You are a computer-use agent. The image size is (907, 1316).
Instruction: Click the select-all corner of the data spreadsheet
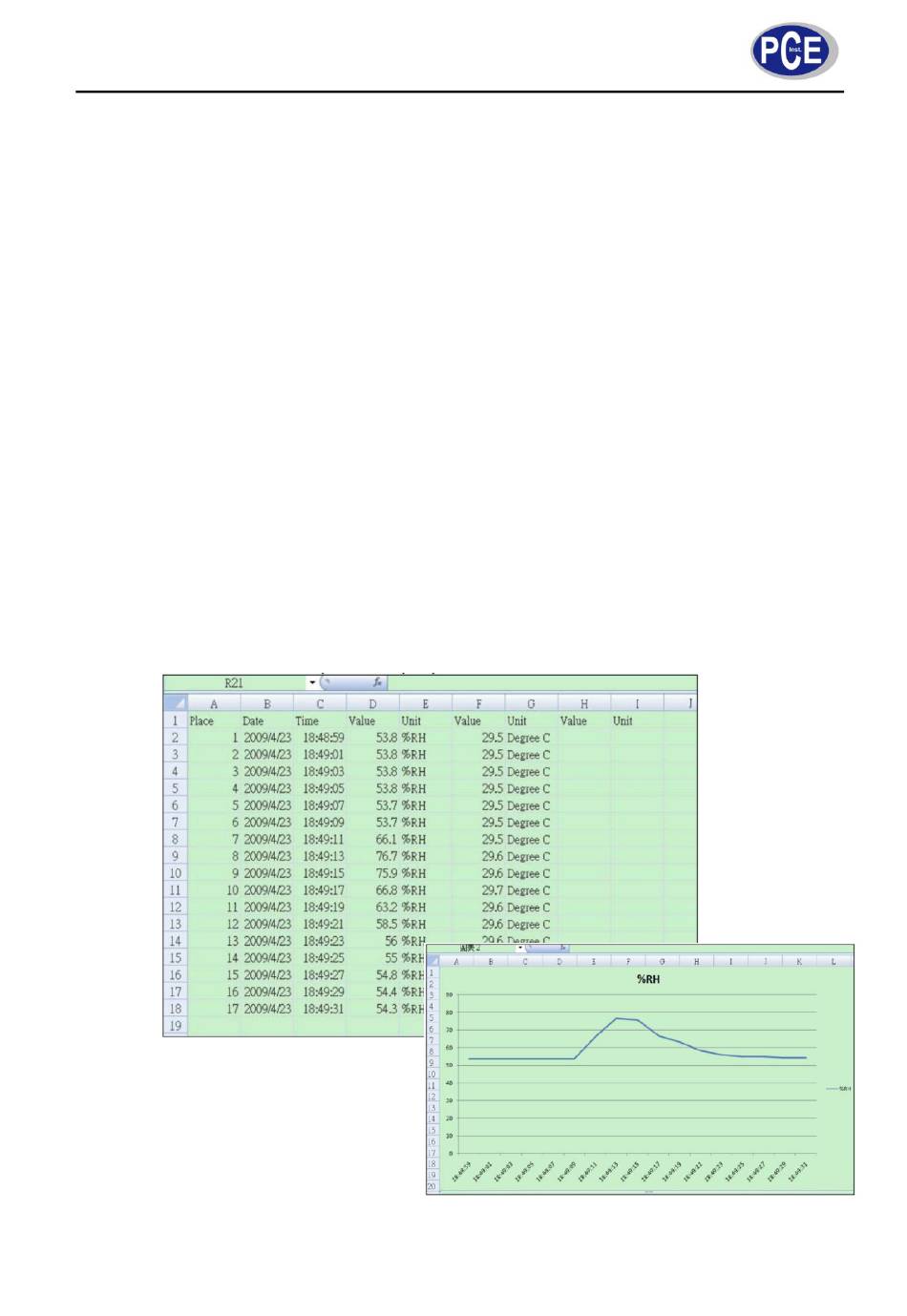pos(175,703)
